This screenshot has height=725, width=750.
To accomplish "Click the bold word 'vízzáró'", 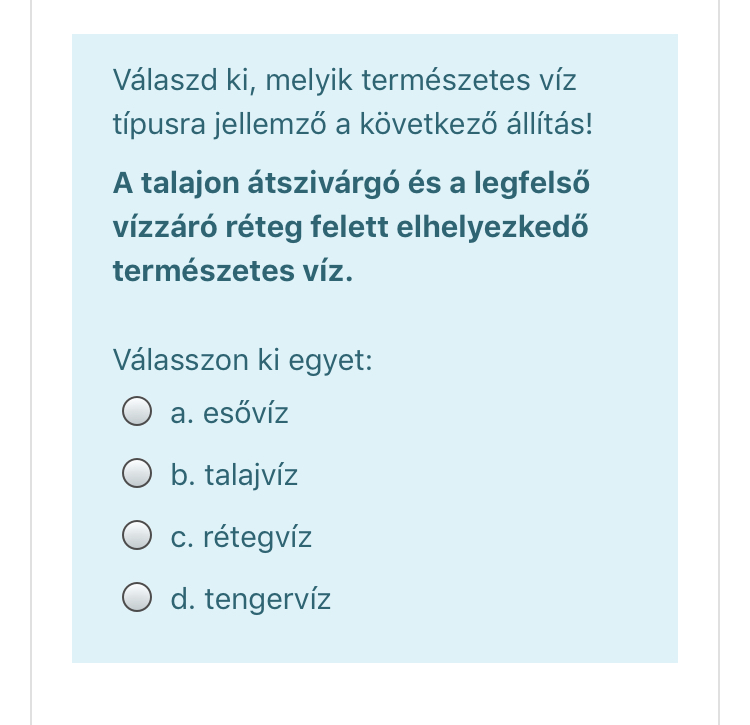I will click(x=165, y=227).
